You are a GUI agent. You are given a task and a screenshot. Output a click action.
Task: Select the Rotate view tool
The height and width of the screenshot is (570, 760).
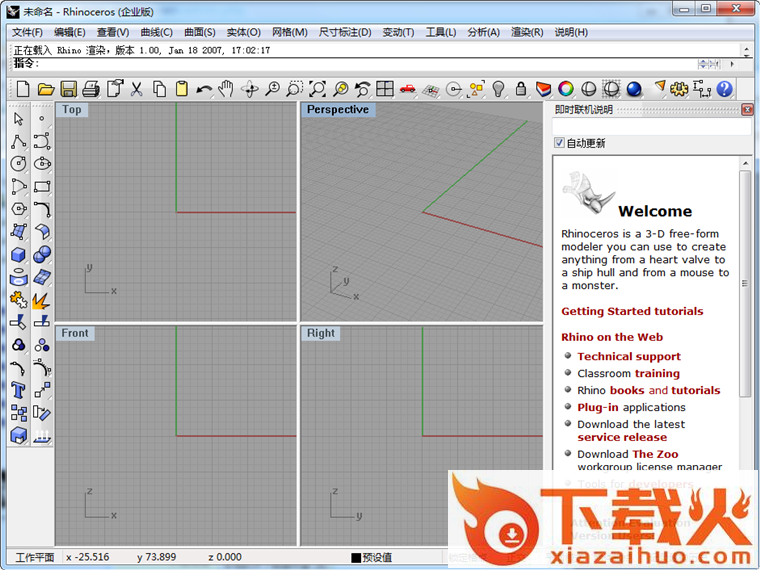(250, 89)
